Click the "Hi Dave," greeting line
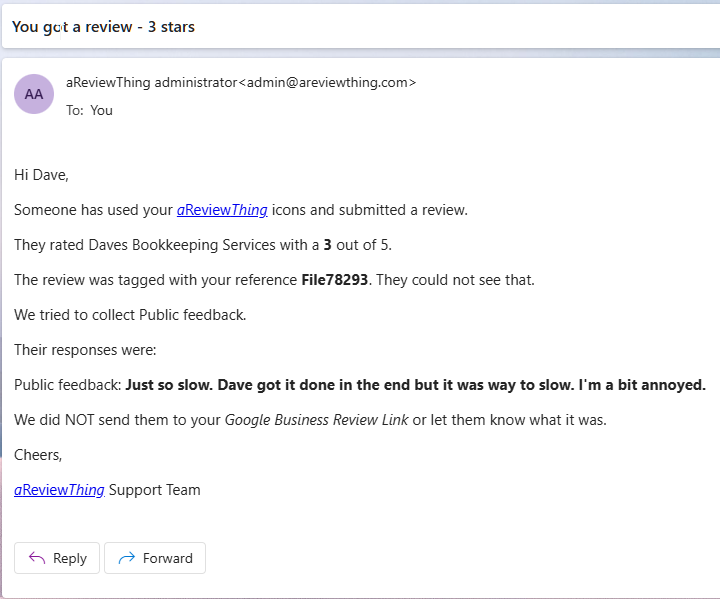The image size is (720, 599). coord(41,175)
